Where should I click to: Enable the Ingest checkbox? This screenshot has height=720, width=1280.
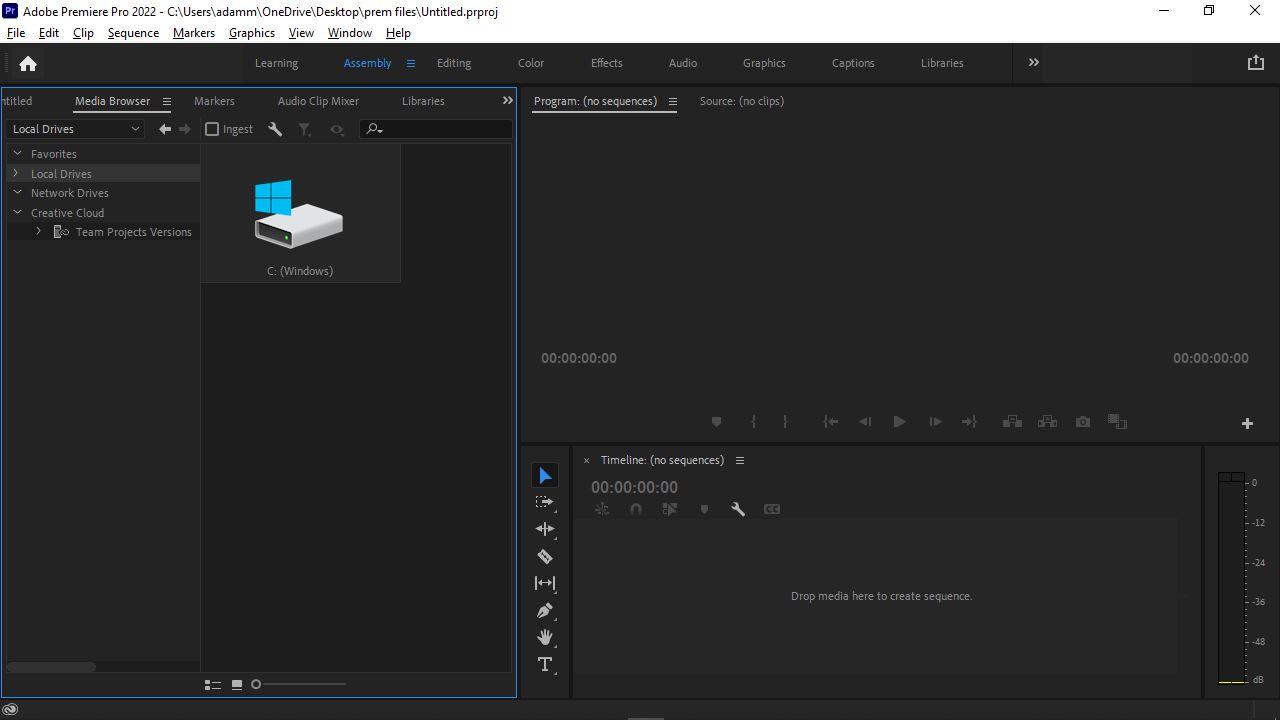(x=212, y=129)
